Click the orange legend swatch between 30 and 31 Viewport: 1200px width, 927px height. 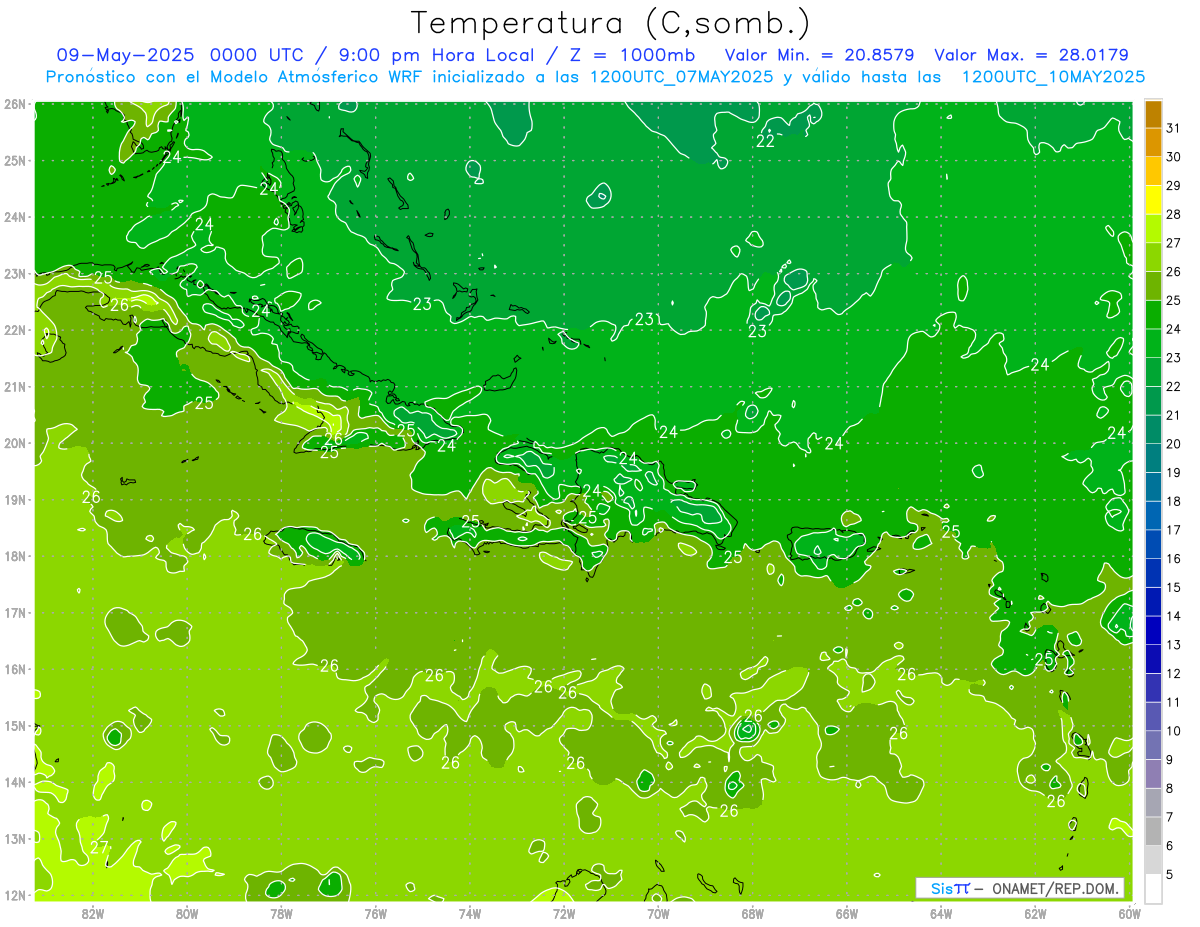1153,143
